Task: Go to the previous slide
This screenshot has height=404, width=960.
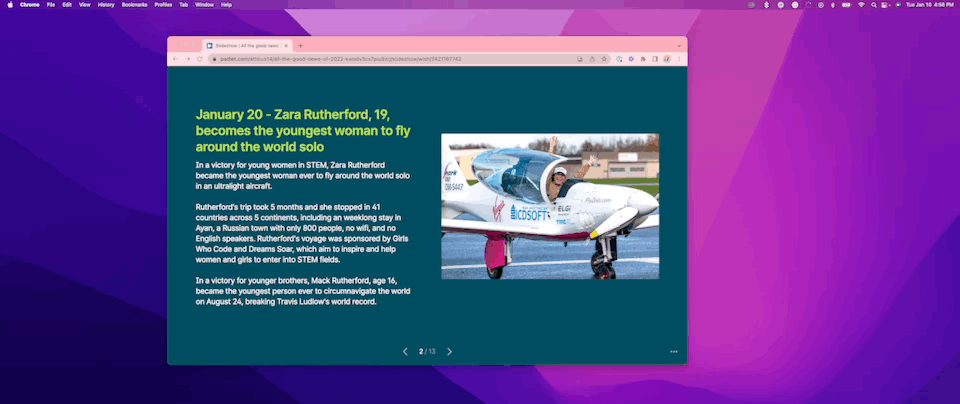Action: [x=405, y=351]
